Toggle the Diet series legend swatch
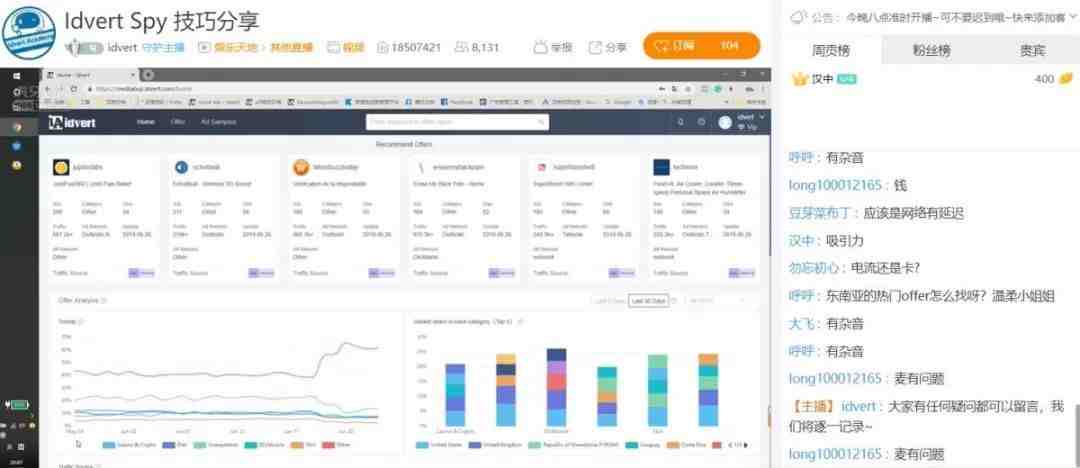This screenshot has height=468, width=1080. point(169,445)
